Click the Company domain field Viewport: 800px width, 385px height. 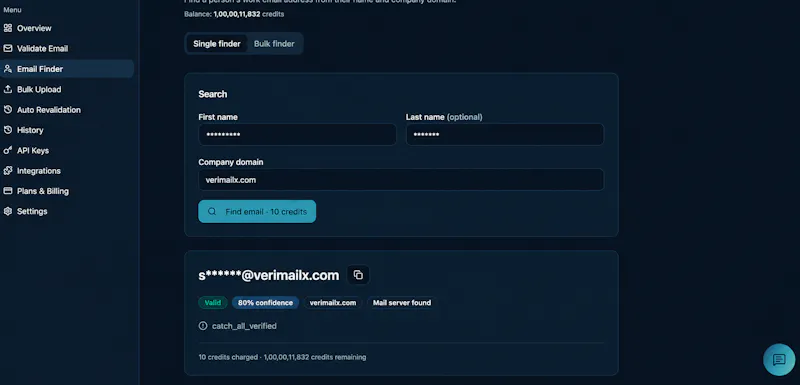tap(401, 179)
